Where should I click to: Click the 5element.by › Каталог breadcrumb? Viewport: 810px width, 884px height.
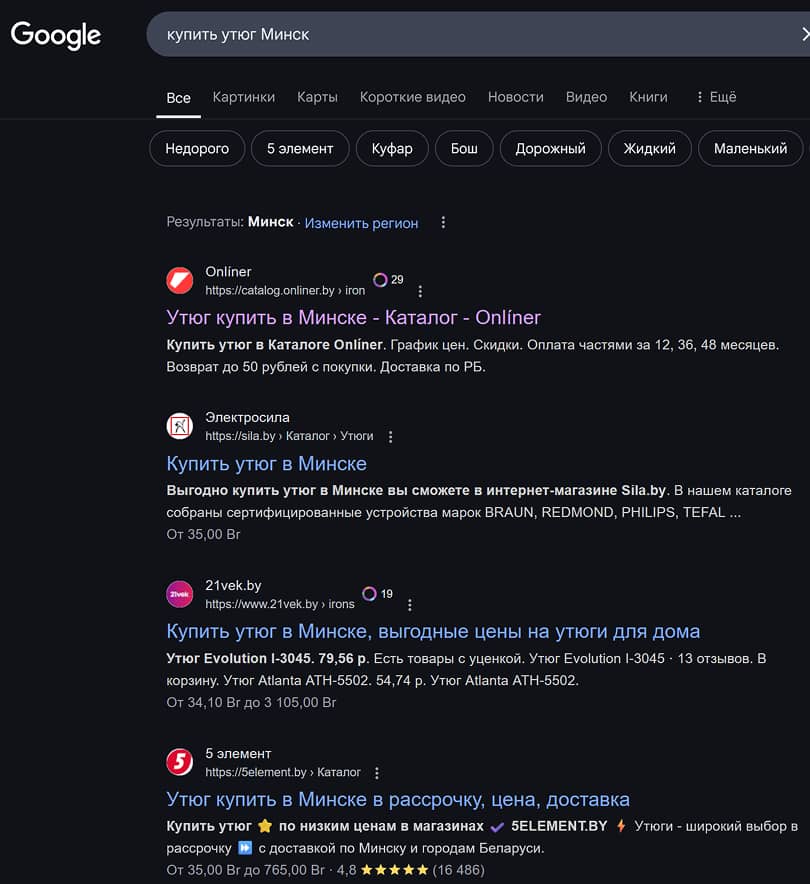click(x=283, y=772)
